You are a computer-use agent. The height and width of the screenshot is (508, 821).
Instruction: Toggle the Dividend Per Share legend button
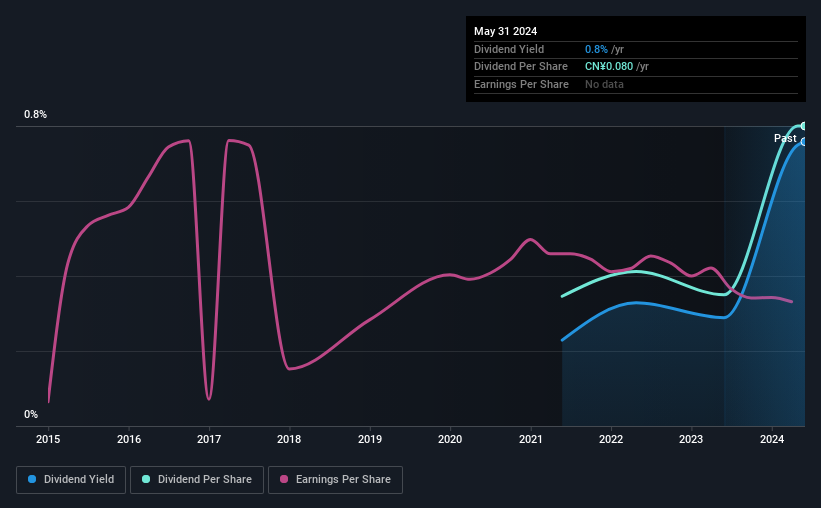[197, 480]
